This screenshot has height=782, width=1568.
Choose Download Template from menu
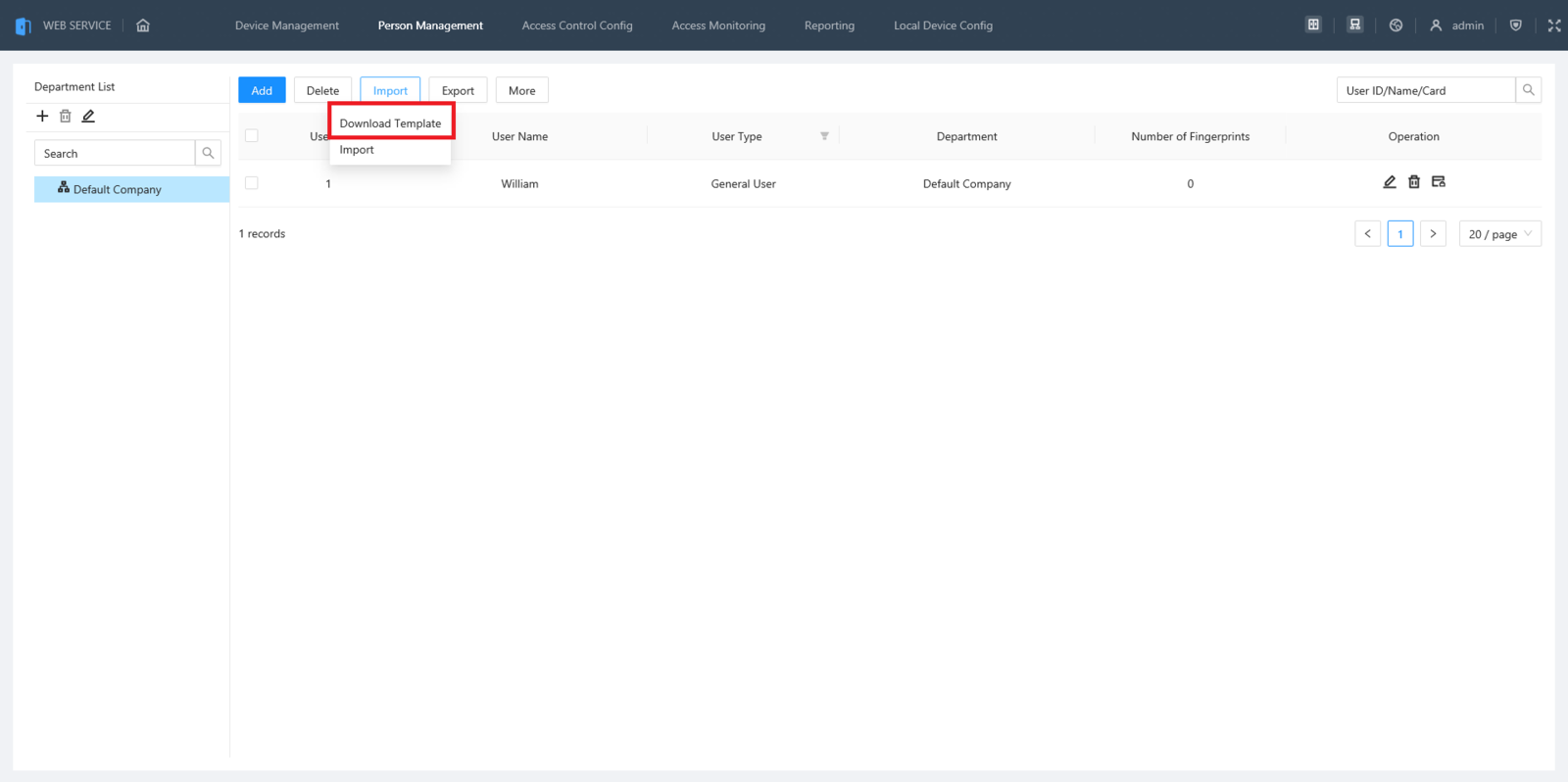point(390,123)
